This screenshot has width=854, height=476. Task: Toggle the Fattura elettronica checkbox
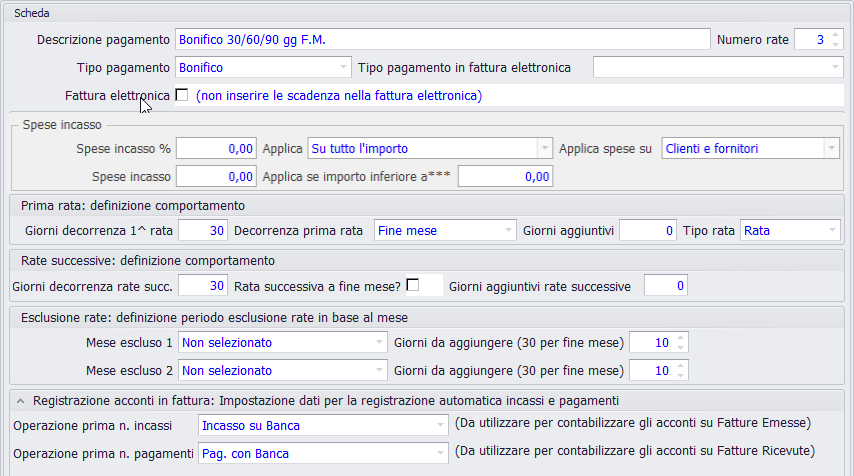pyautogui.click(x=182, y=95)
